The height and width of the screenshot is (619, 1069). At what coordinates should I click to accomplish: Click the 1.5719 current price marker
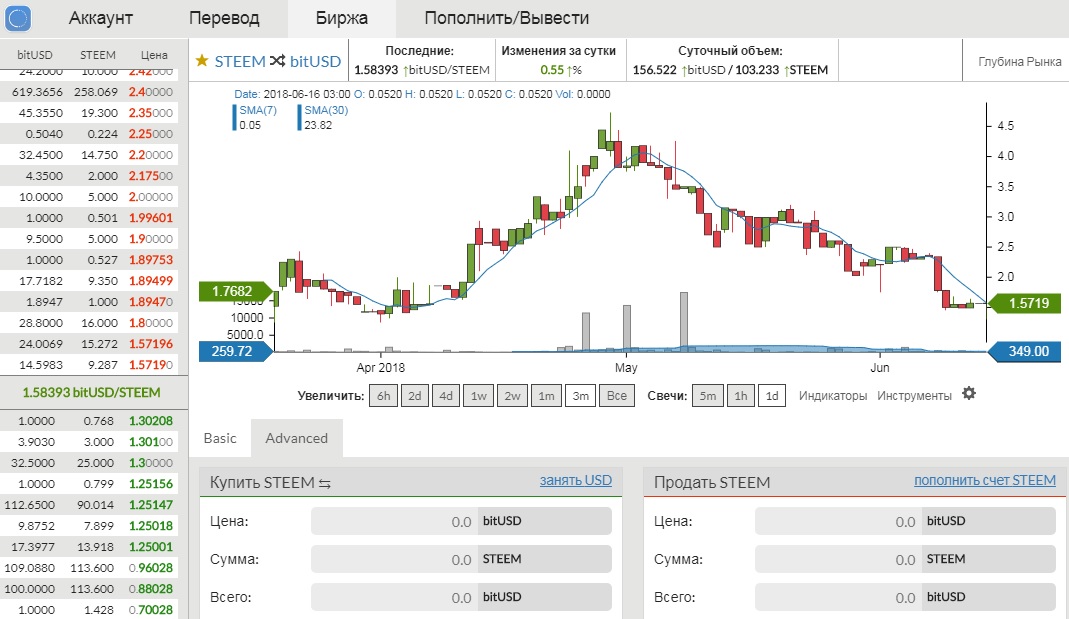[1027, 303]
